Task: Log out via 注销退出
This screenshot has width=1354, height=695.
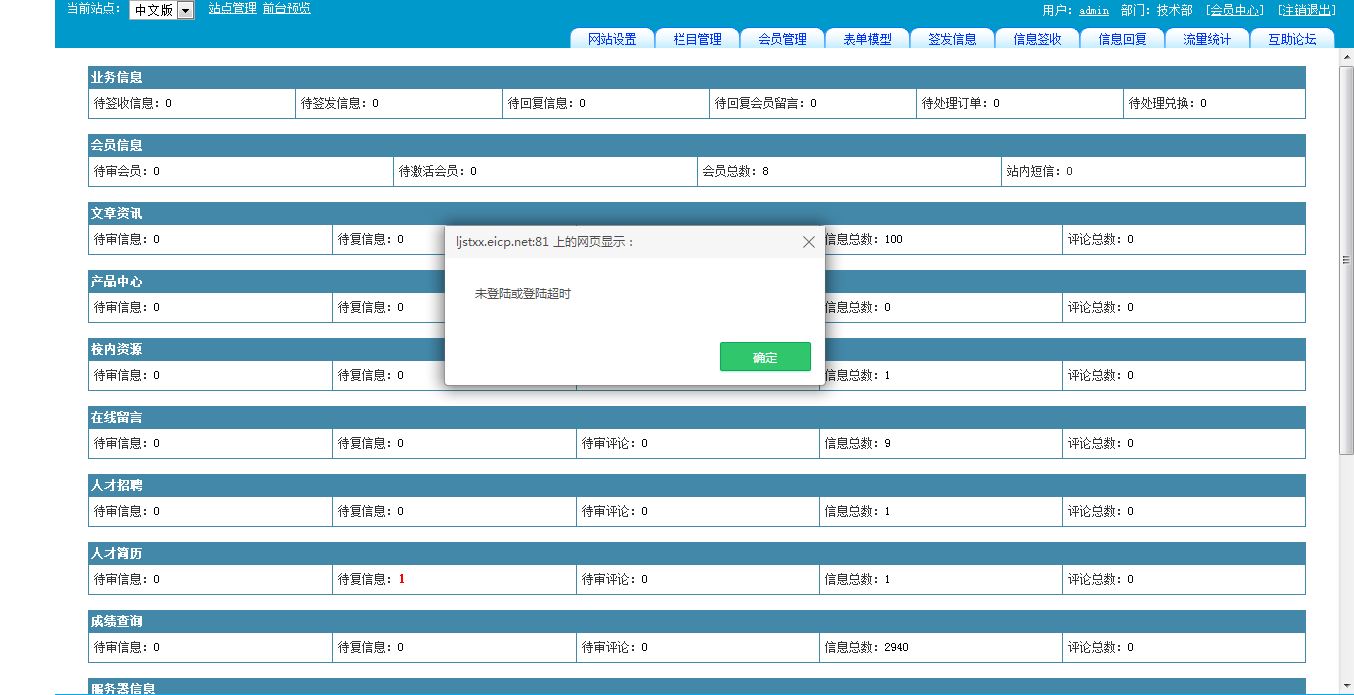Action: click(1307, 10)
